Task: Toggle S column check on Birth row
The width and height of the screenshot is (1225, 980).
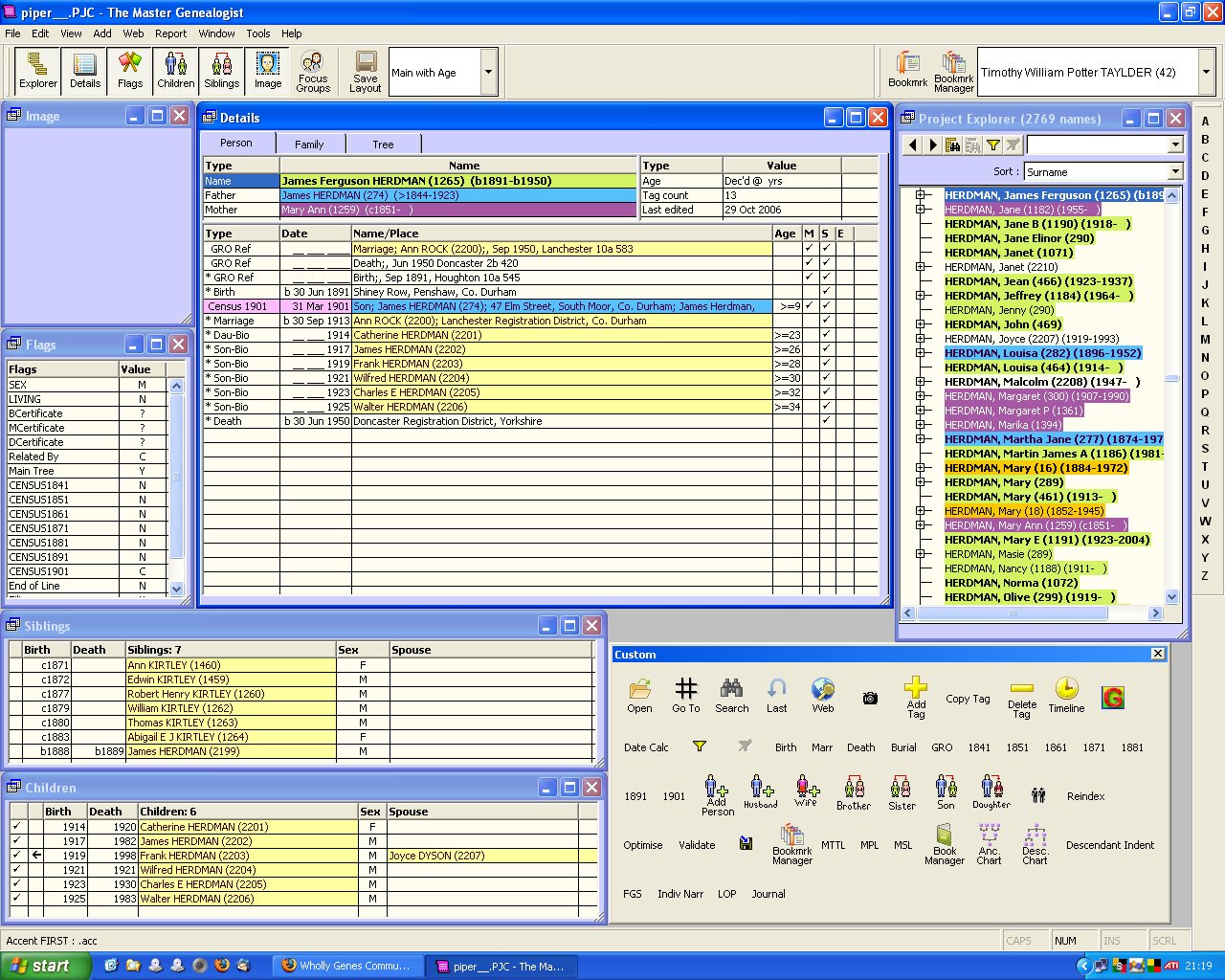Action: (826, 292)
